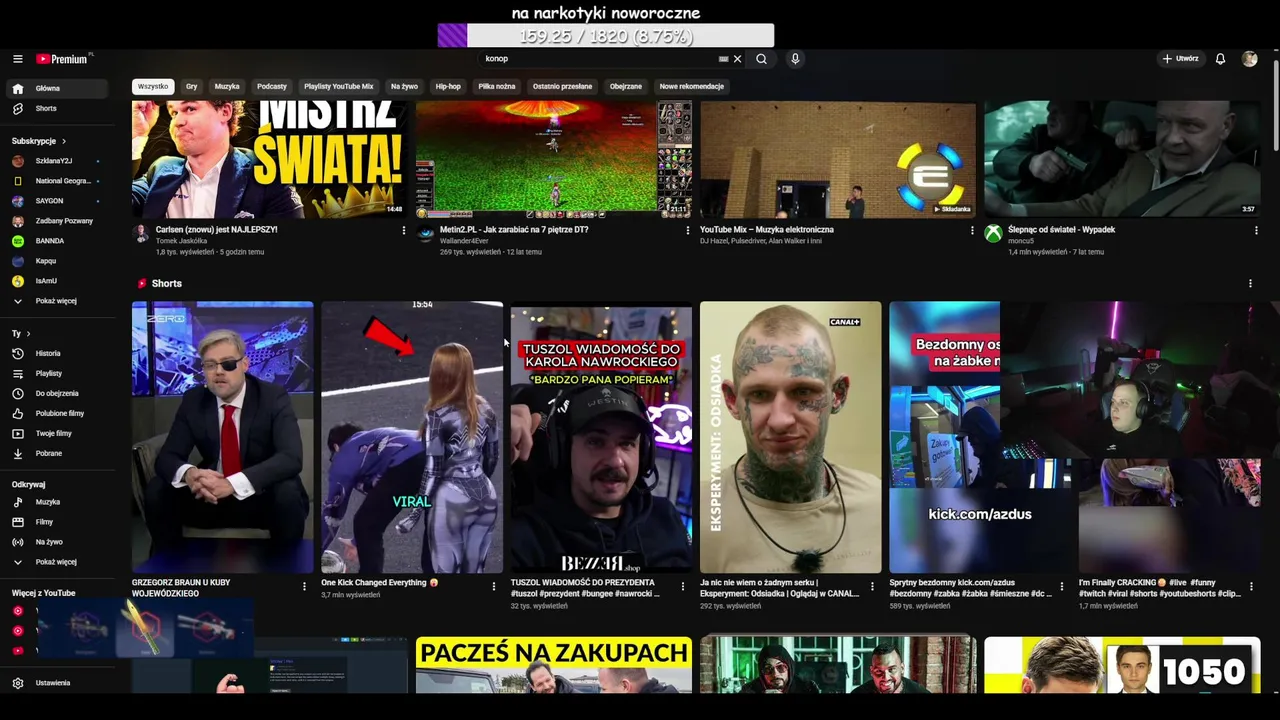Activate voice search microphone
Screen dimensions: 1280x720
click(x=795, y=59)
